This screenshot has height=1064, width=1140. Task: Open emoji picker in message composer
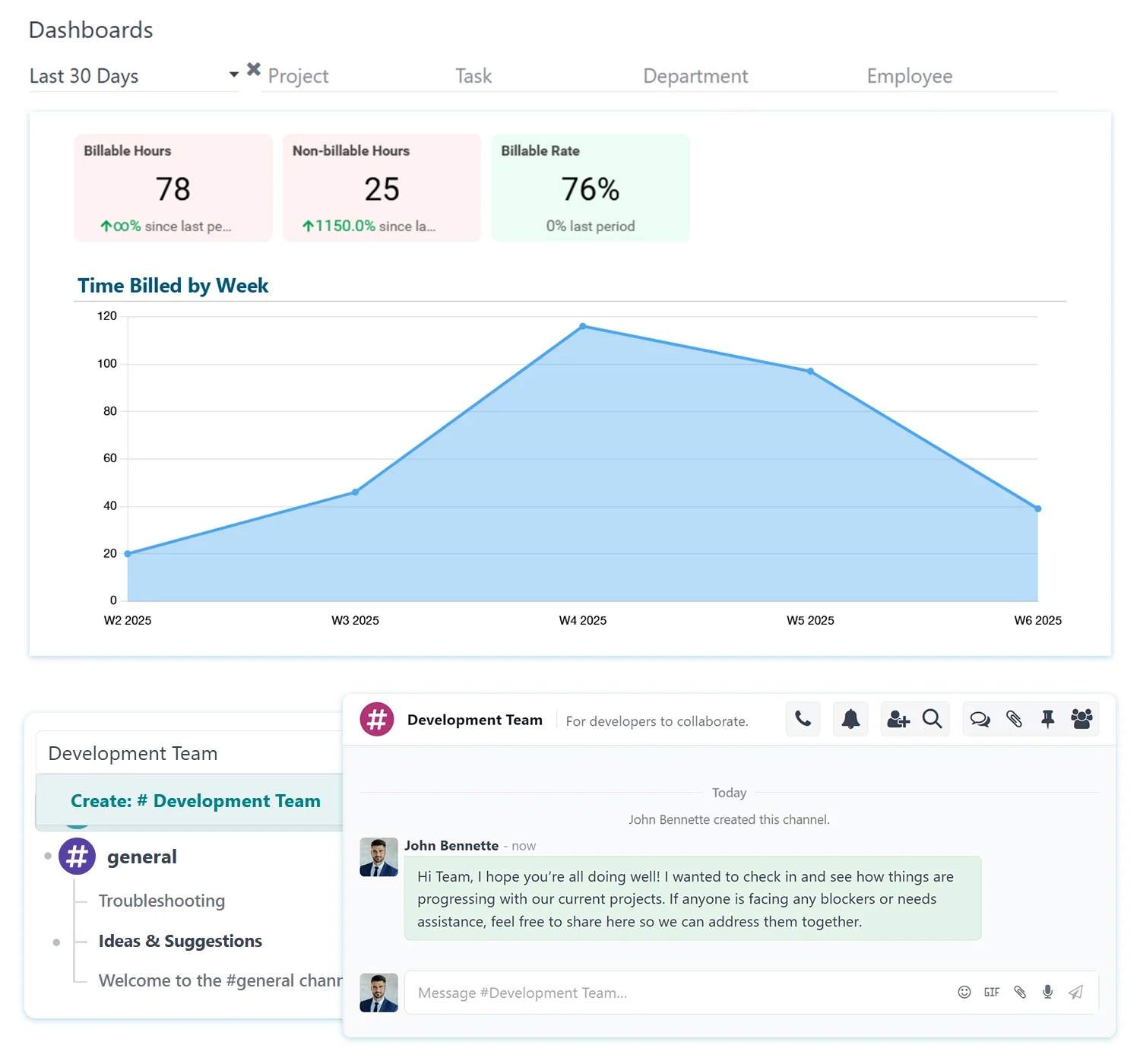964,992
